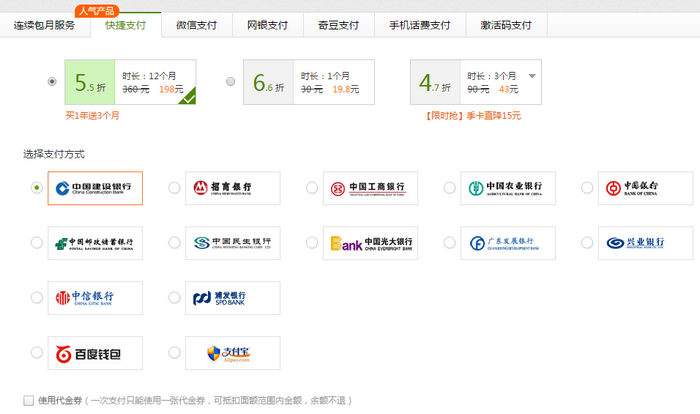Choose the China Minsheng Bank logo card
This screenshot has width=700, height=414.
click(x=233, y=243)
